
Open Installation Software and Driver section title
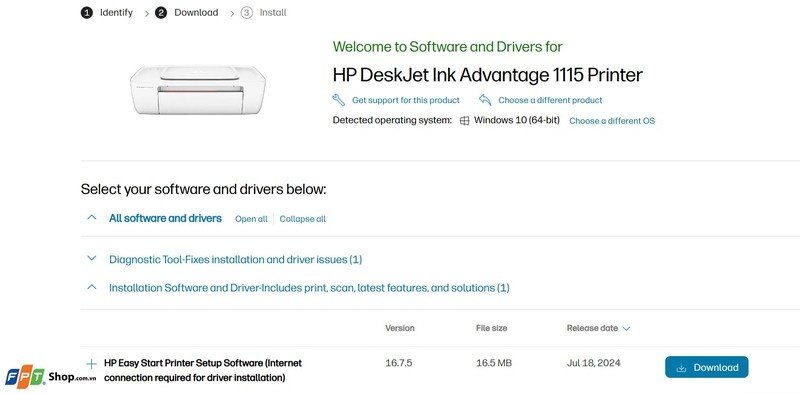[x=309, y=288]
